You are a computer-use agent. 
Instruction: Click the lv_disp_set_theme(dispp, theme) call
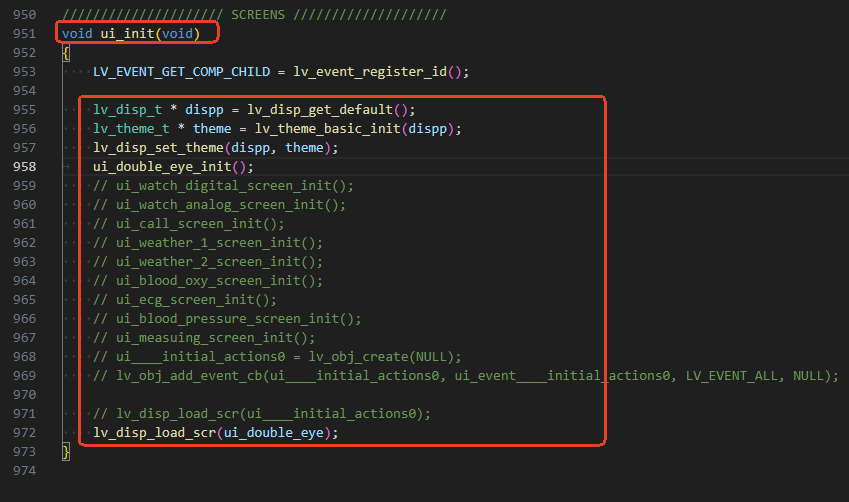[215, 148]
